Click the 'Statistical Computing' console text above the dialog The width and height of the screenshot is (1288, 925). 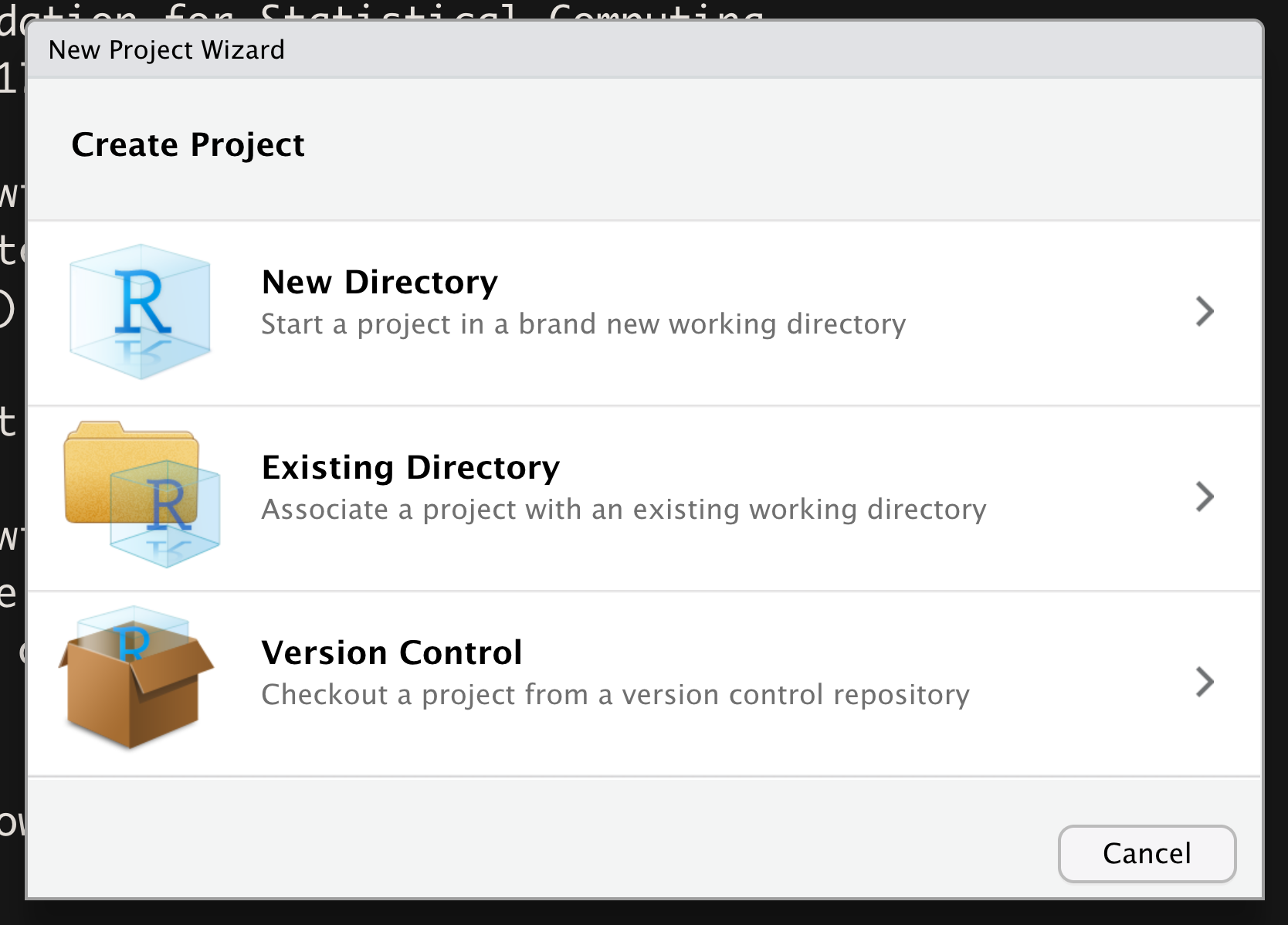512,11
